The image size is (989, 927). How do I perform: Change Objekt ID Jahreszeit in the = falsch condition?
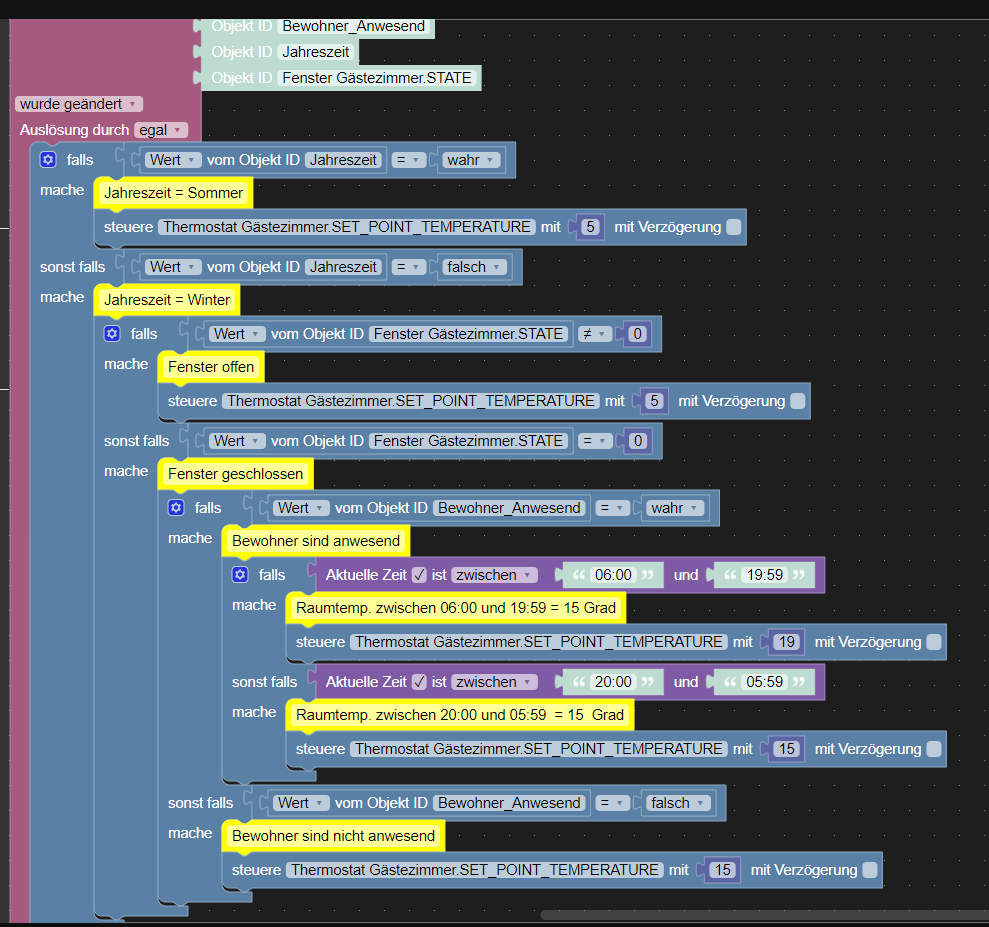[x=343, y=267]
